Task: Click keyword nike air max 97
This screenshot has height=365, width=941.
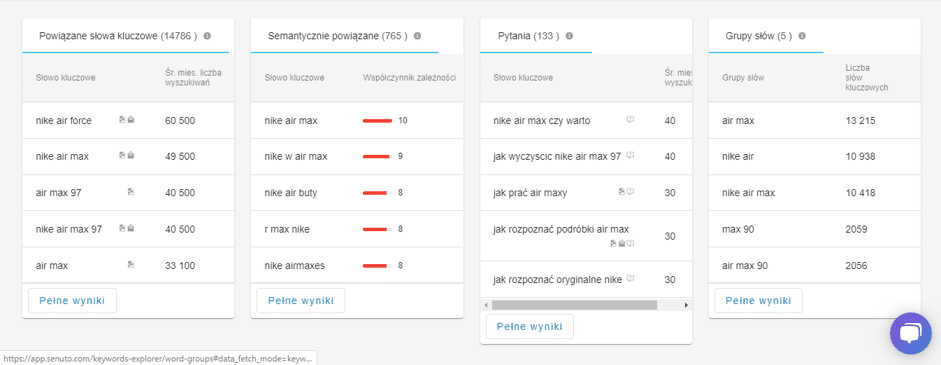Action: click(x=69, y=229)
